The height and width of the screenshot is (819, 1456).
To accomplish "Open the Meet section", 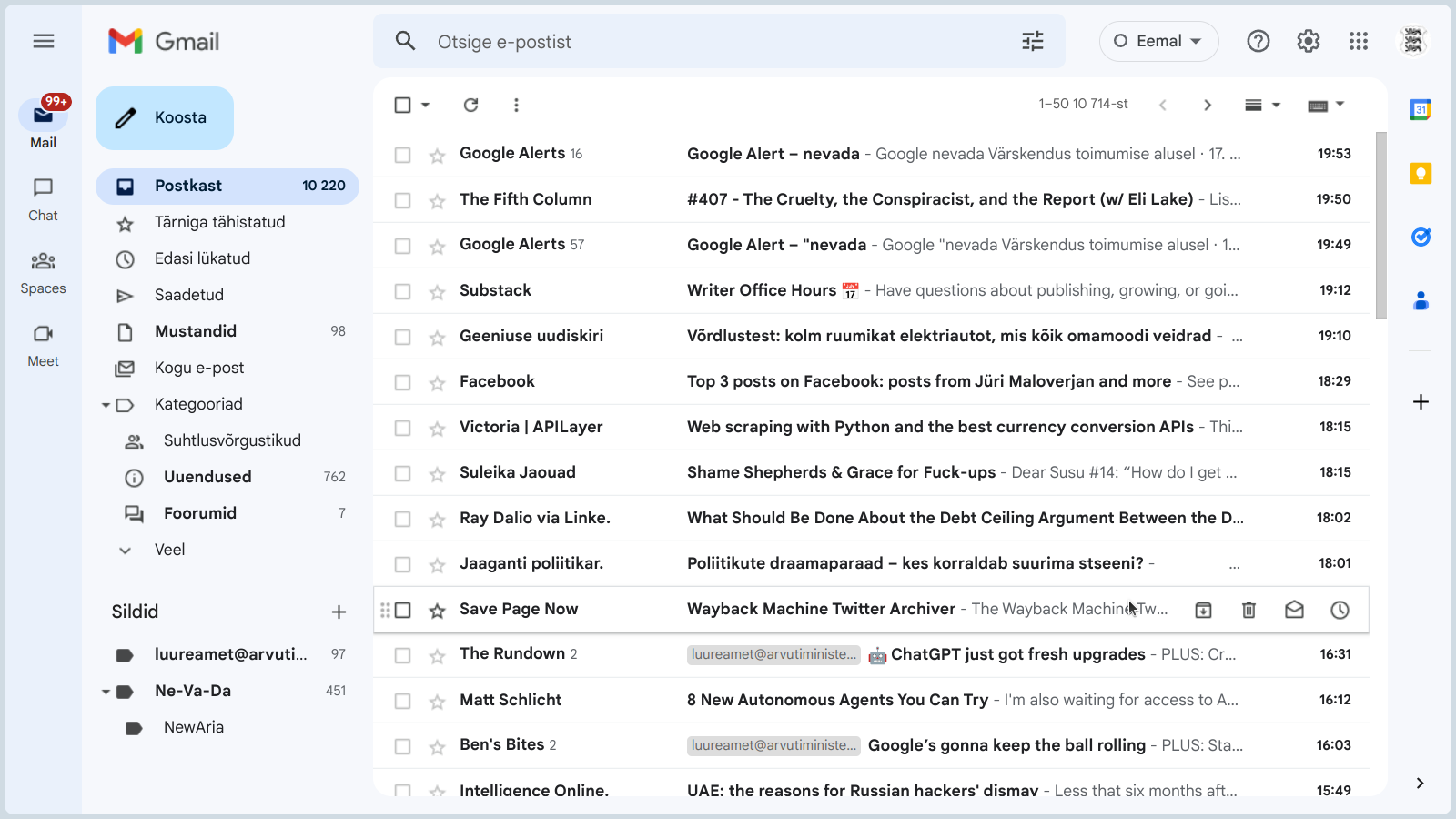I will tap(43, 346).
